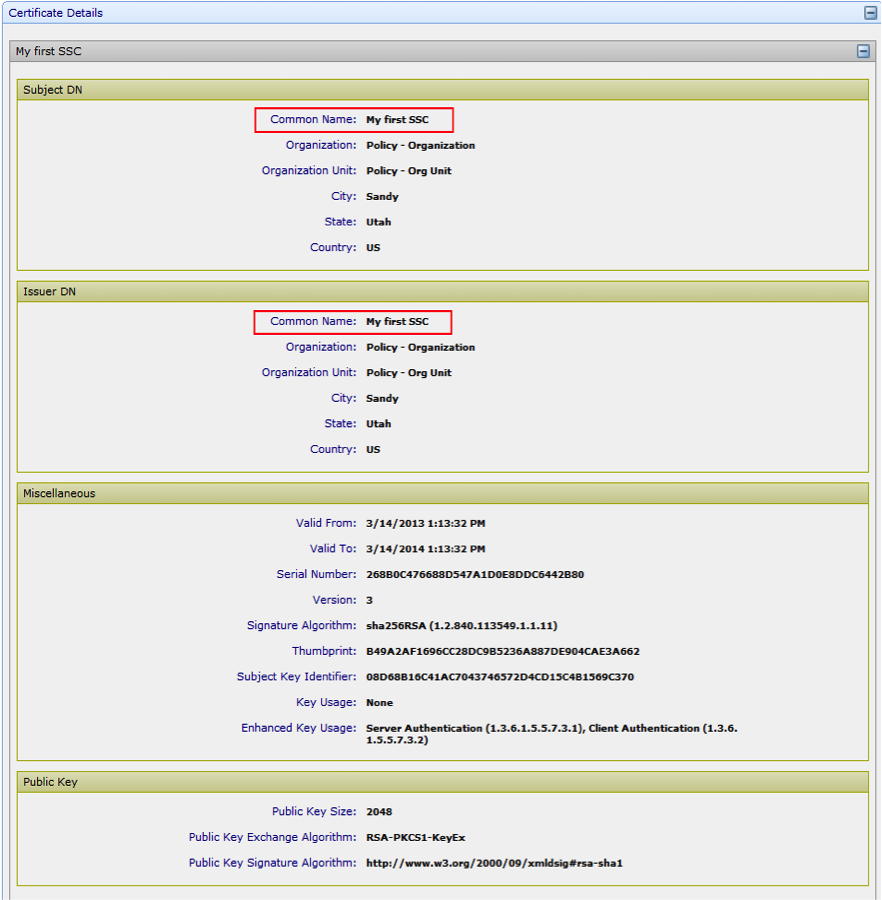Collapse the My first SSC section
This screenshot has height=900, width=882.
click(x=863, y=51)
